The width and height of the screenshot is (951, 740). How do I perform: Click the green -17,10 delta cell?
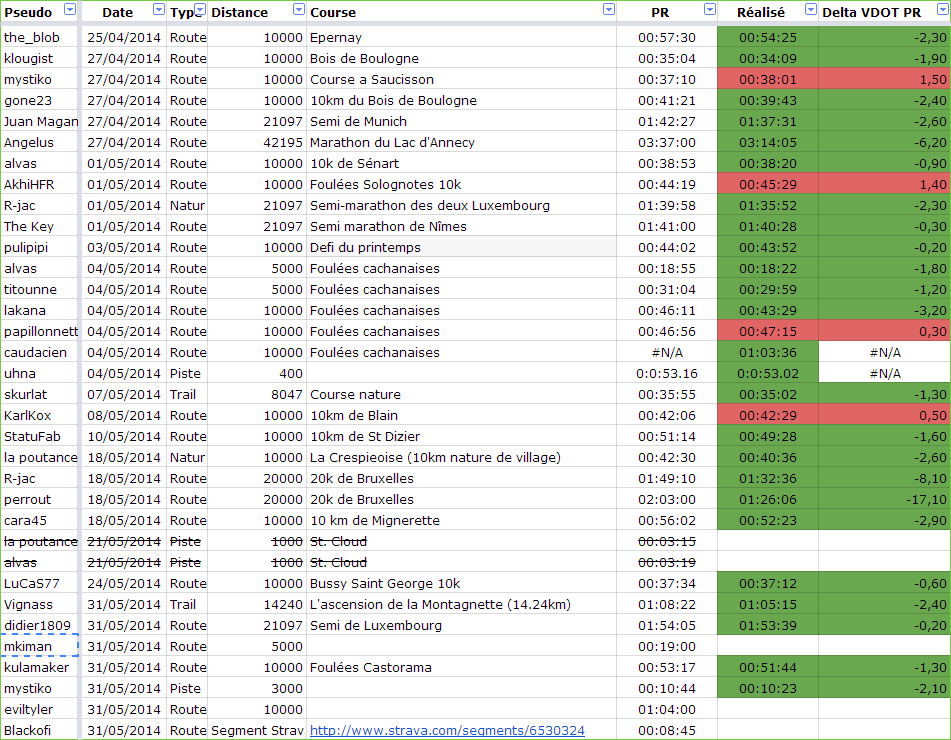coord(884,499)
